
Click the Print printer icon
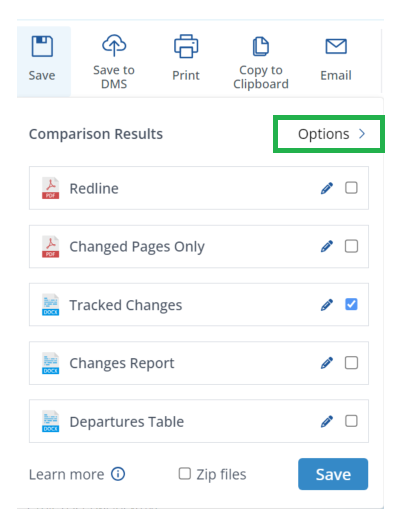[186, 46]
